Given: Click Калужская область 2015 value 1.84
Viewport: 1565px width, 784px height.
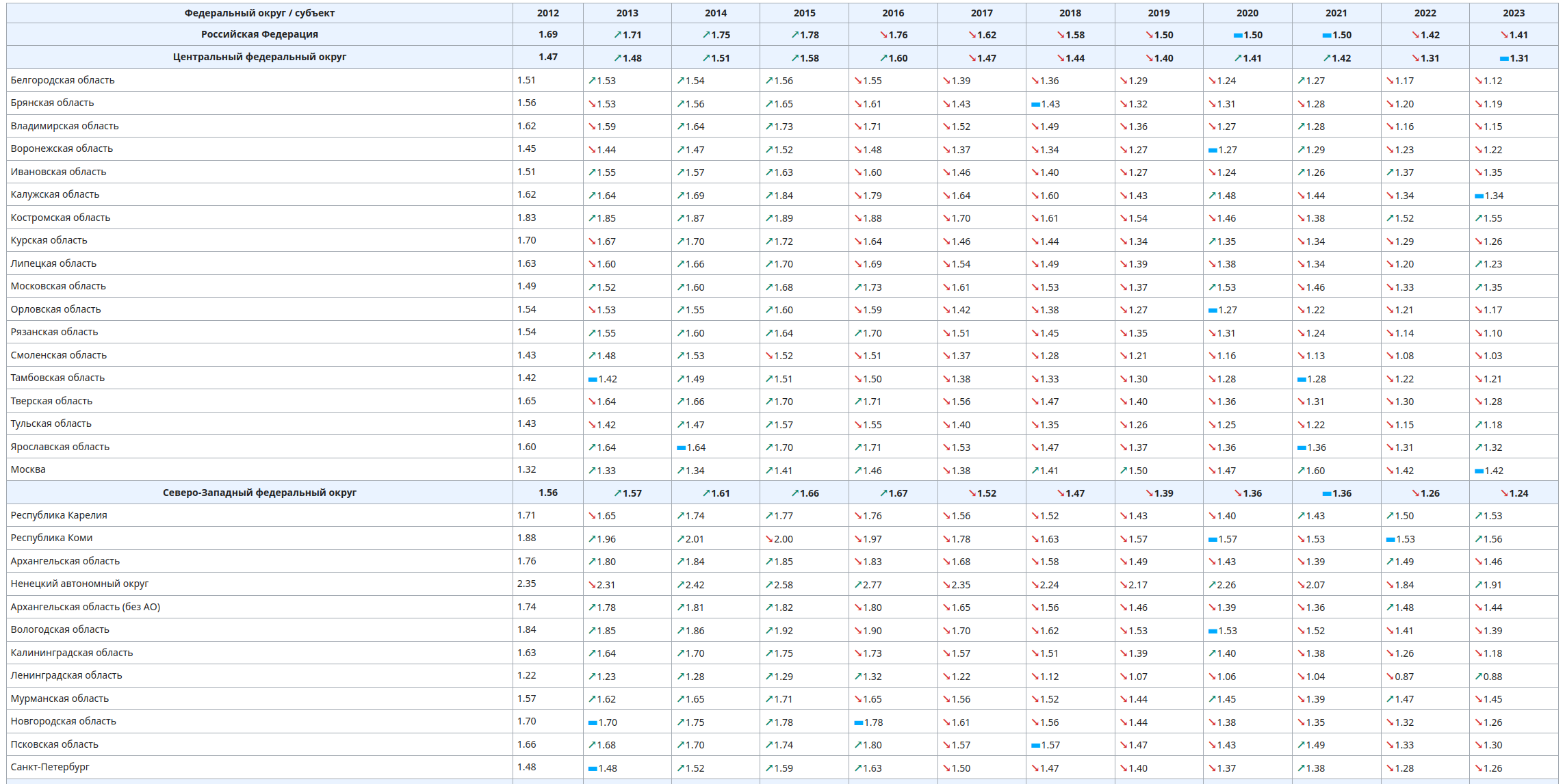Looking at the screenshot, I should tap(784, 196).
